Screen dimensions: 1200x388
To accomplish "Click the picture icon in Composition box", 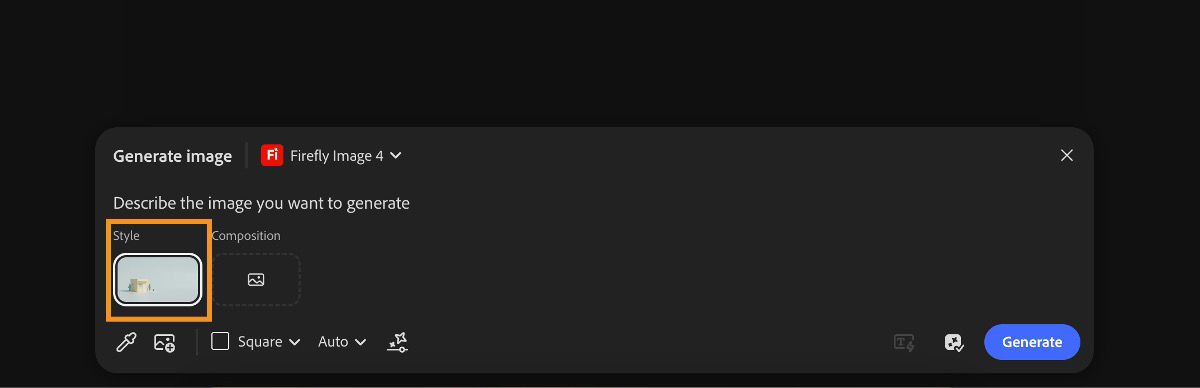I will click(x=256, y=280).
